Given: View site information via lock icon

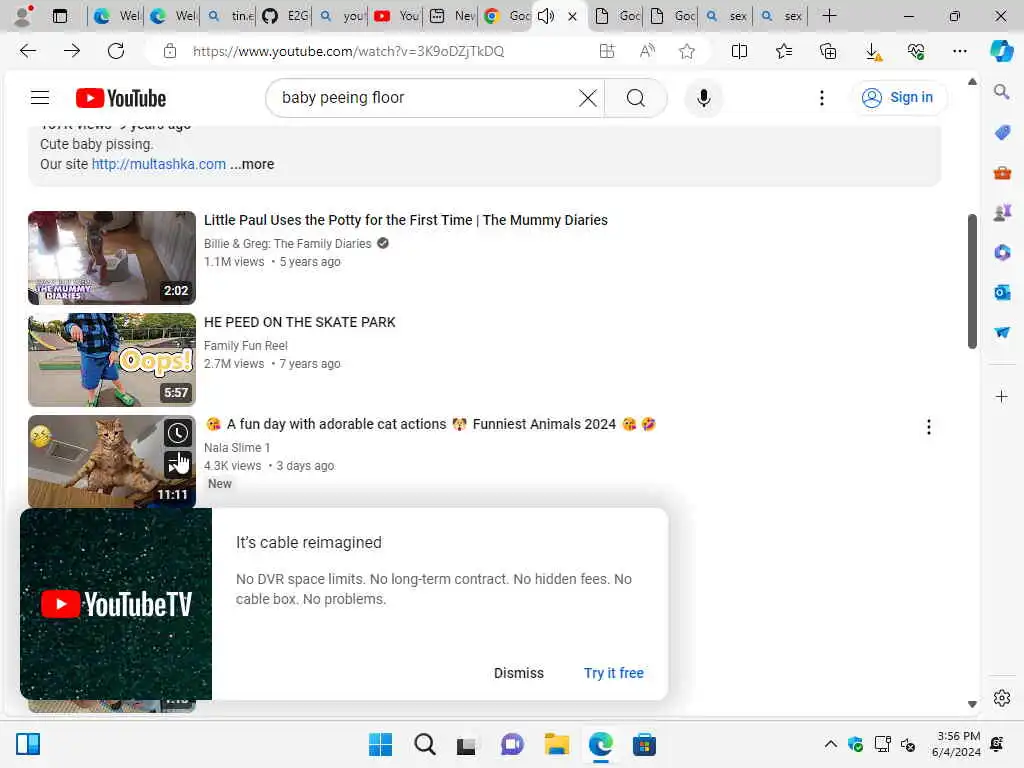Looking at the screenshot, I should pyautogui.click(x=170, y=51).
